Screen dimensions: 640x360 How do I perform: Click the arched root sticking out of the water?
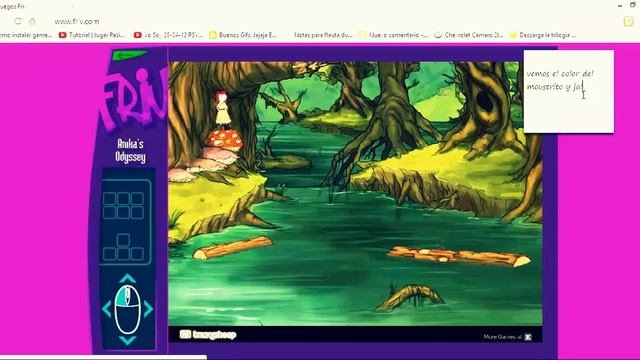pyautogui.click(x=410, y=297)
